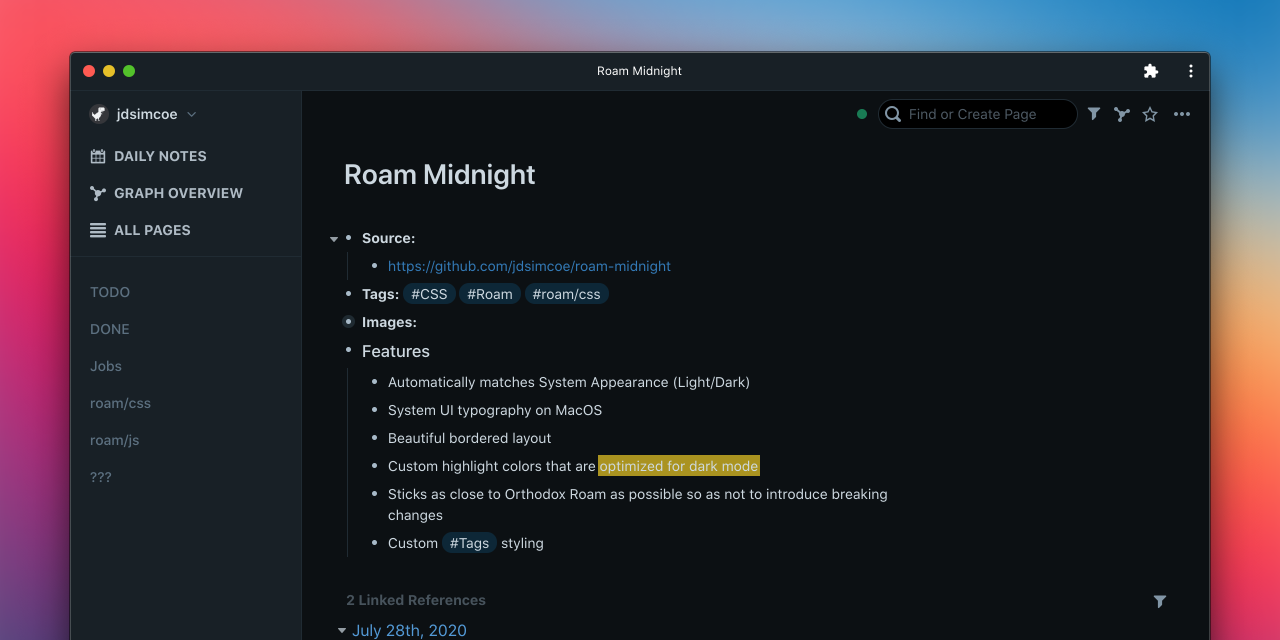Open ALL PAGES from the sidebar
The width and height of the screenshot is (1280, 640).
point(150,230)
